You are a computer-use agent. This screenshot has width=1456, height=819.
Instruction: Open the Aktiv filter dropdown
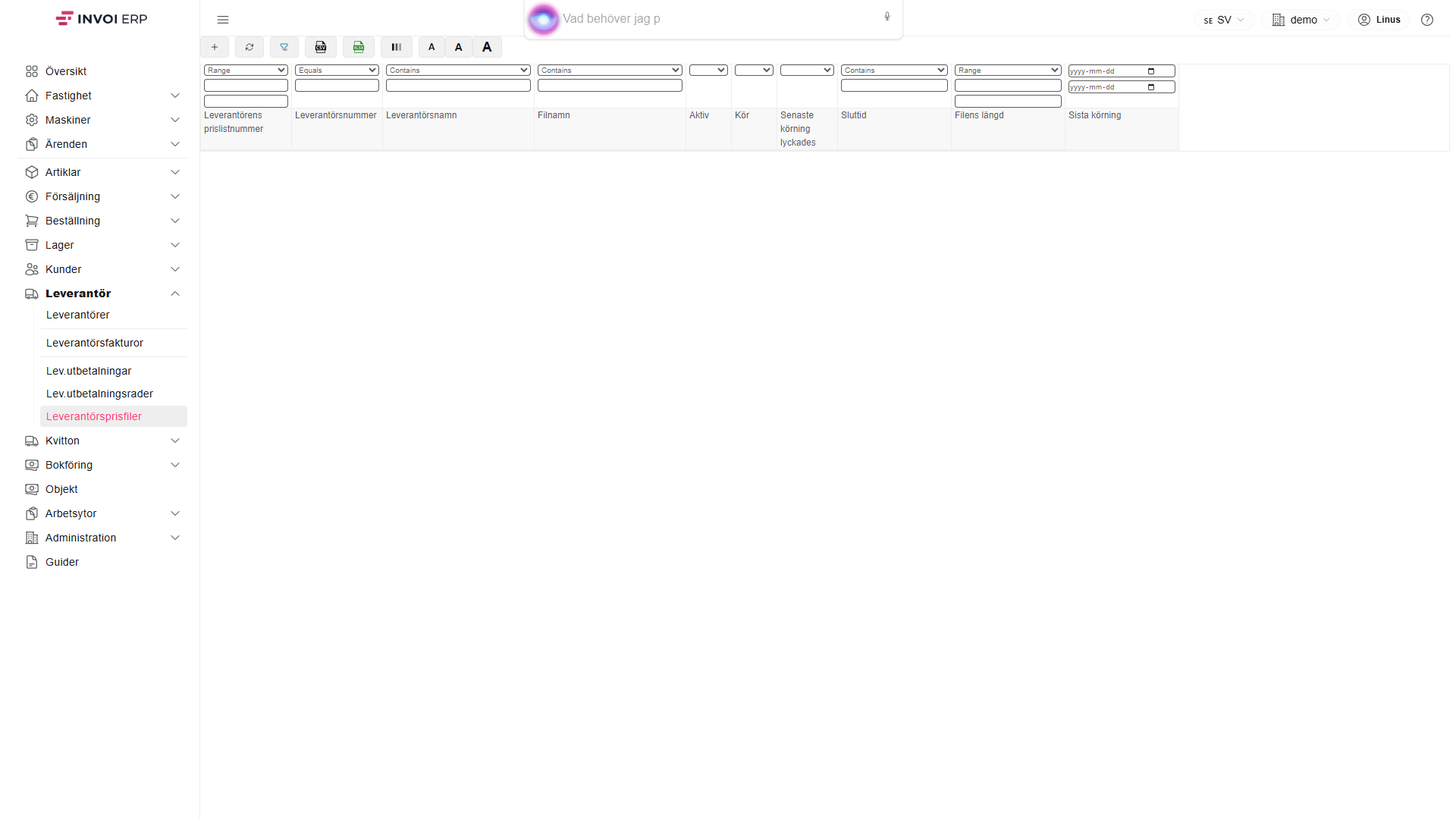[x=708, y=71]
